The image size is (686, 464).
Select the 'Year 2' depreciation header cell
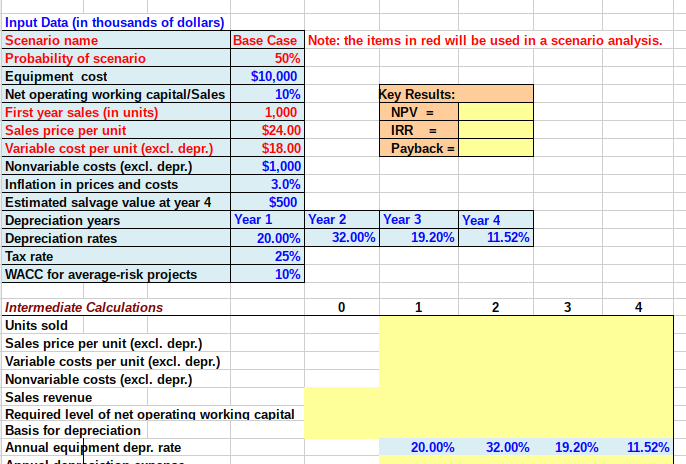coord(342,220)
